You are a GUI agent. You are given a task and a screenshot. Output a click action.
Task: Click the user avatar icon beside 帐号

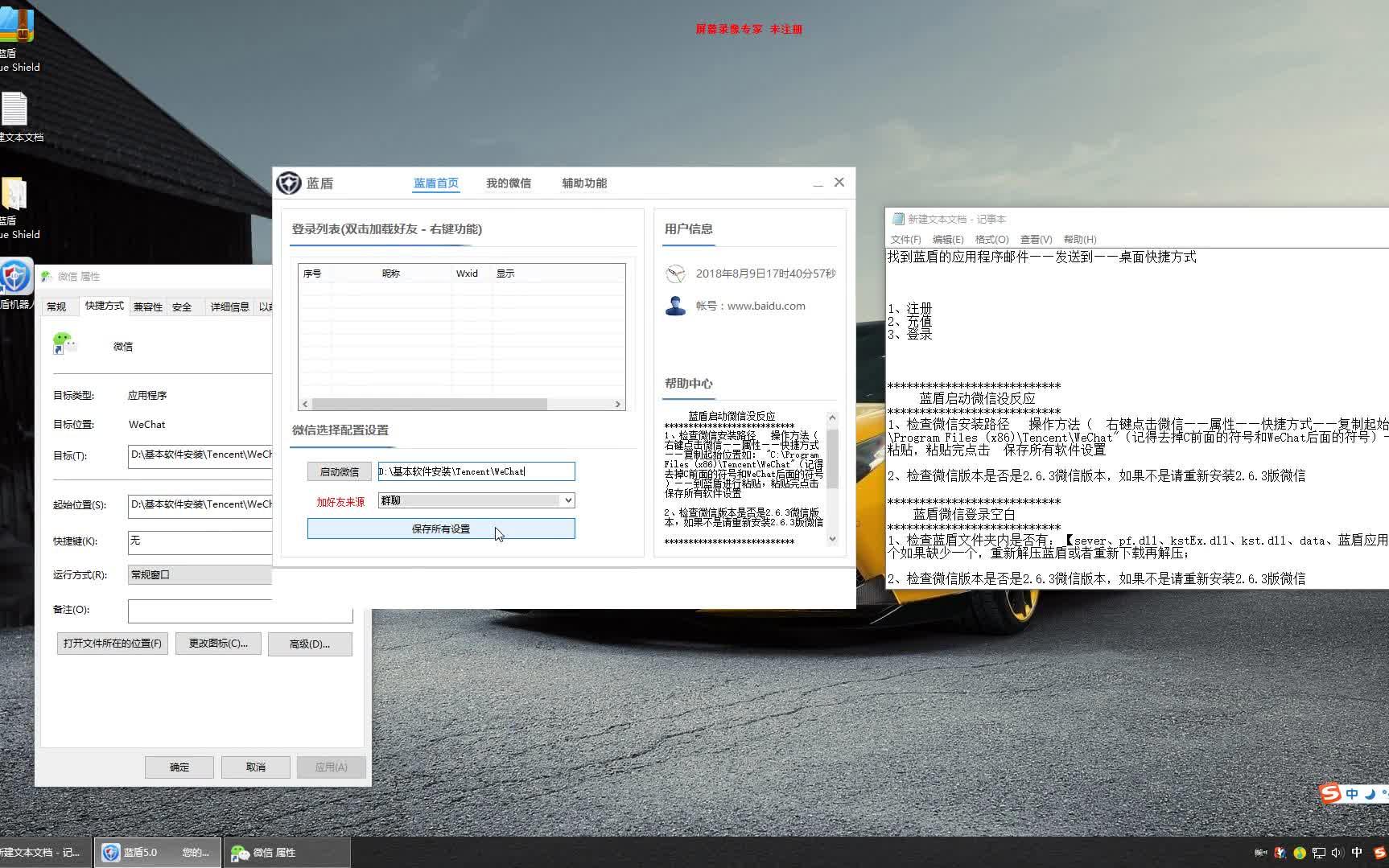[675, 306]
